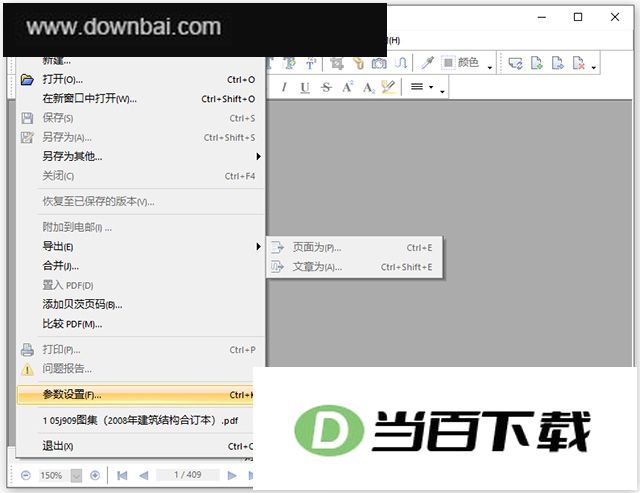Click the link chain tool icon
This screenshot has height=493, width=640.
[x=358, y=63]
